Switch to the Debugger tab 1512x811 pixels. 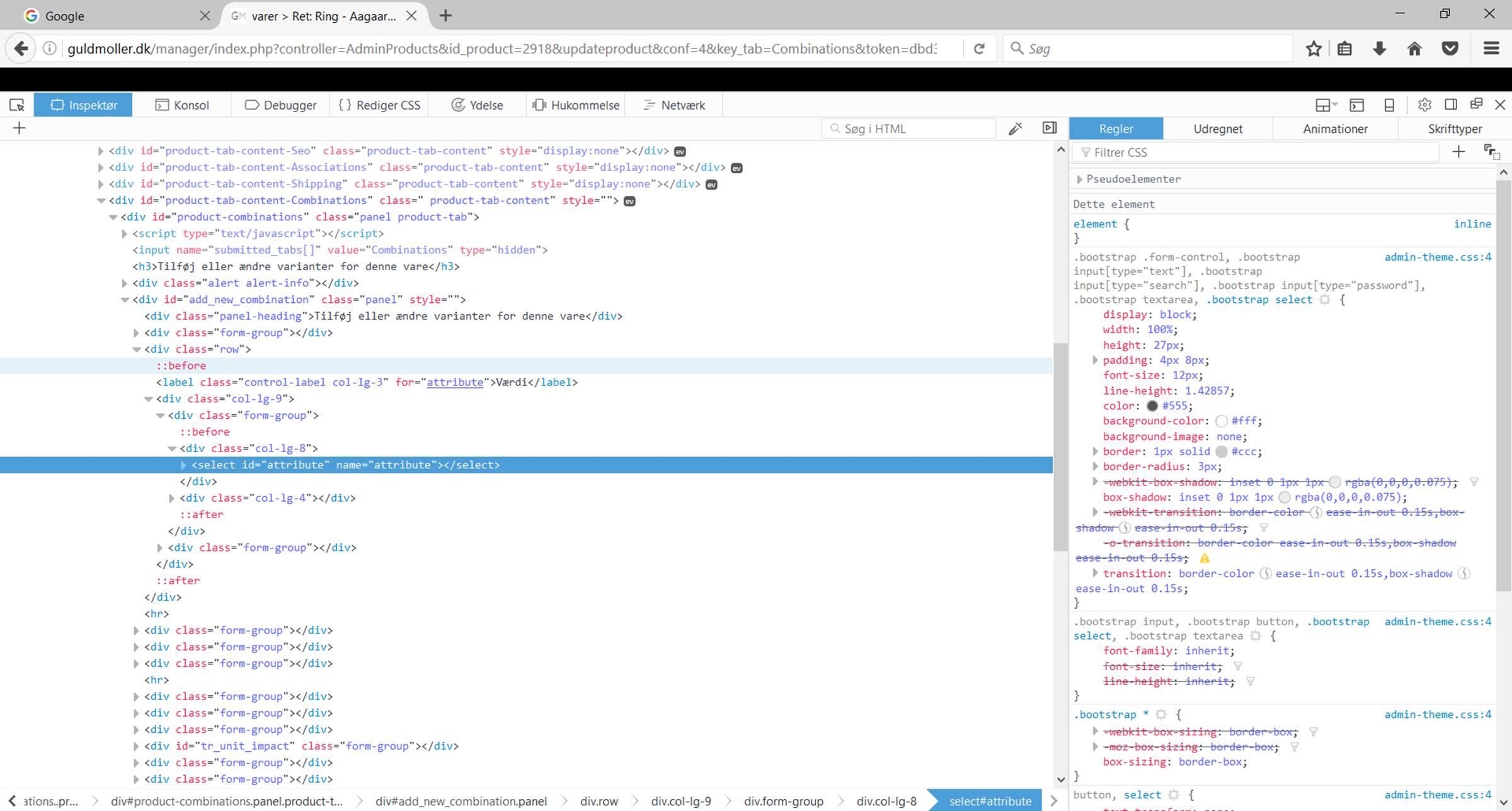point(280,105)
